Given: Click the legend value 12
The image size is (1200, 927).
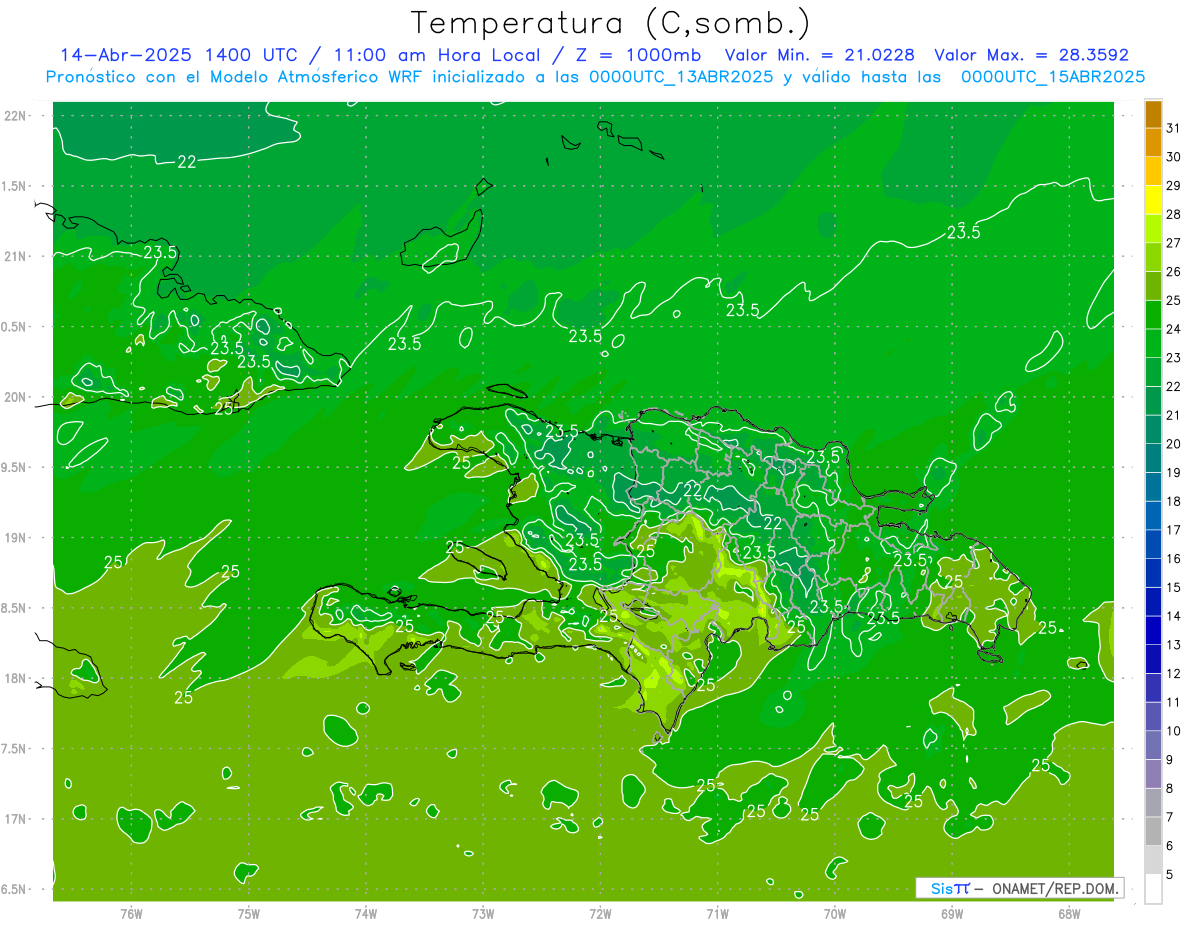Looking at the screenshot, I should click(x=1174, y=673).
